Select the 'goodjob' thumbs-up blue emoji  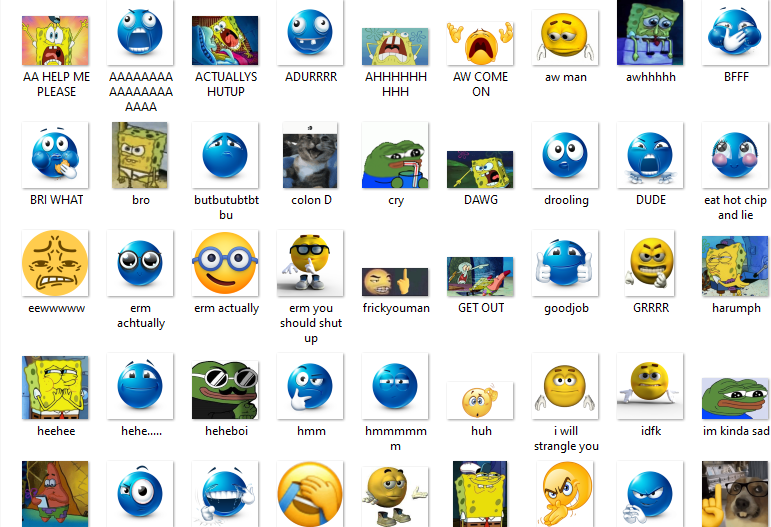point(565,264)
